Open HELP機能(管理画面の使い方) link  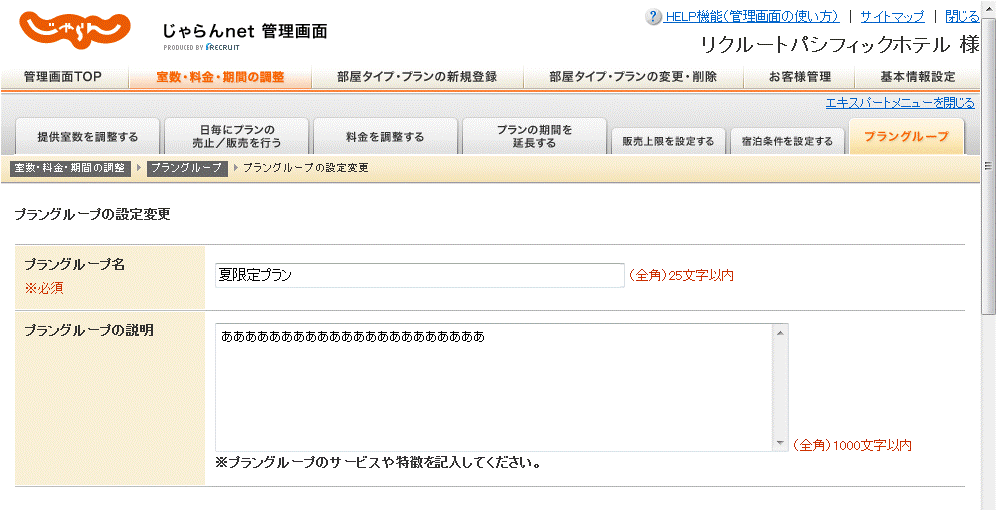click(752, 17)
